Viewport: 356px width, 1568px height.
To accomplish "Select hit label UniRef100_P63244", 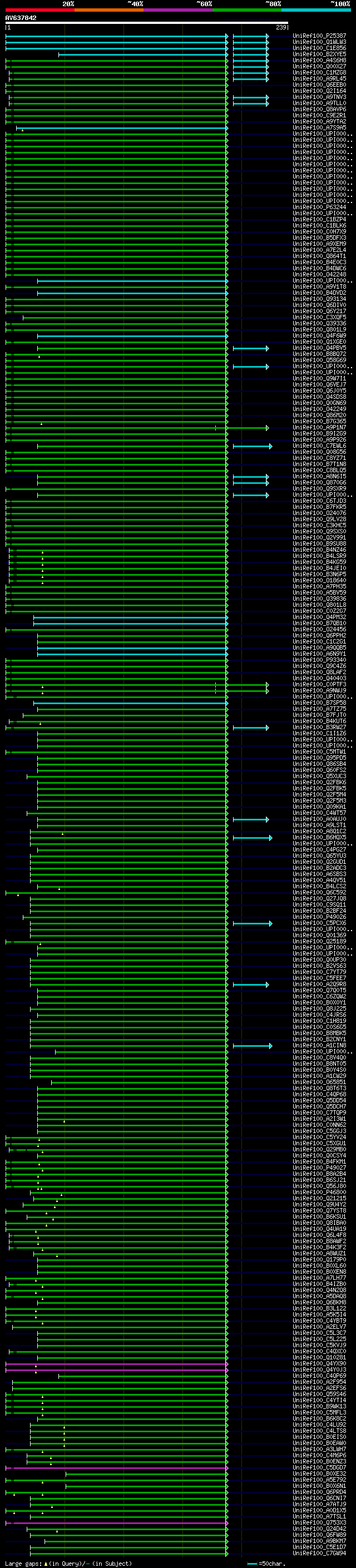I will [319, 207].
